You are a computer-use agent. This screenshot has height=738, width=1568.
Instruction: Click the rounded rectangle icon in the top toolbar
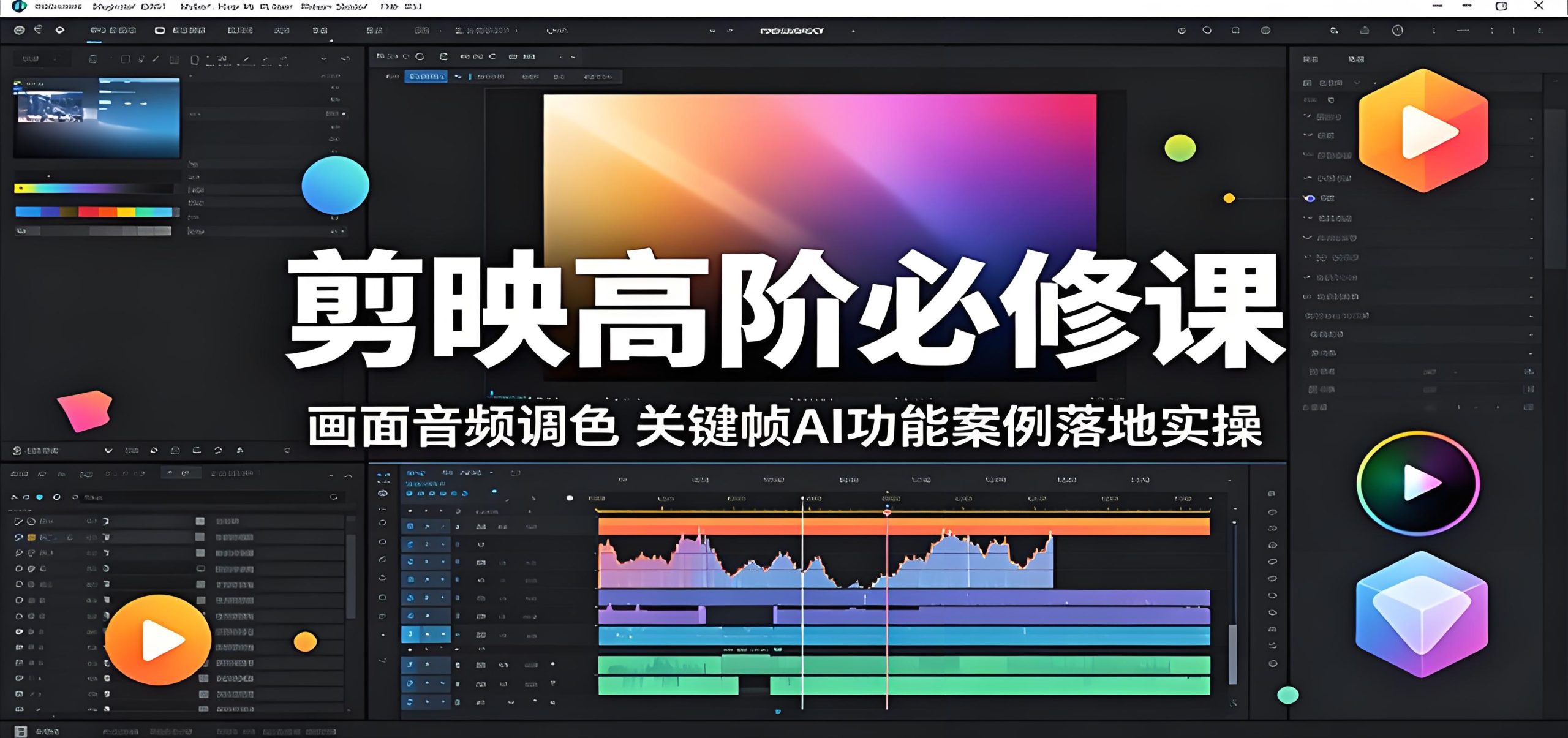159,30
